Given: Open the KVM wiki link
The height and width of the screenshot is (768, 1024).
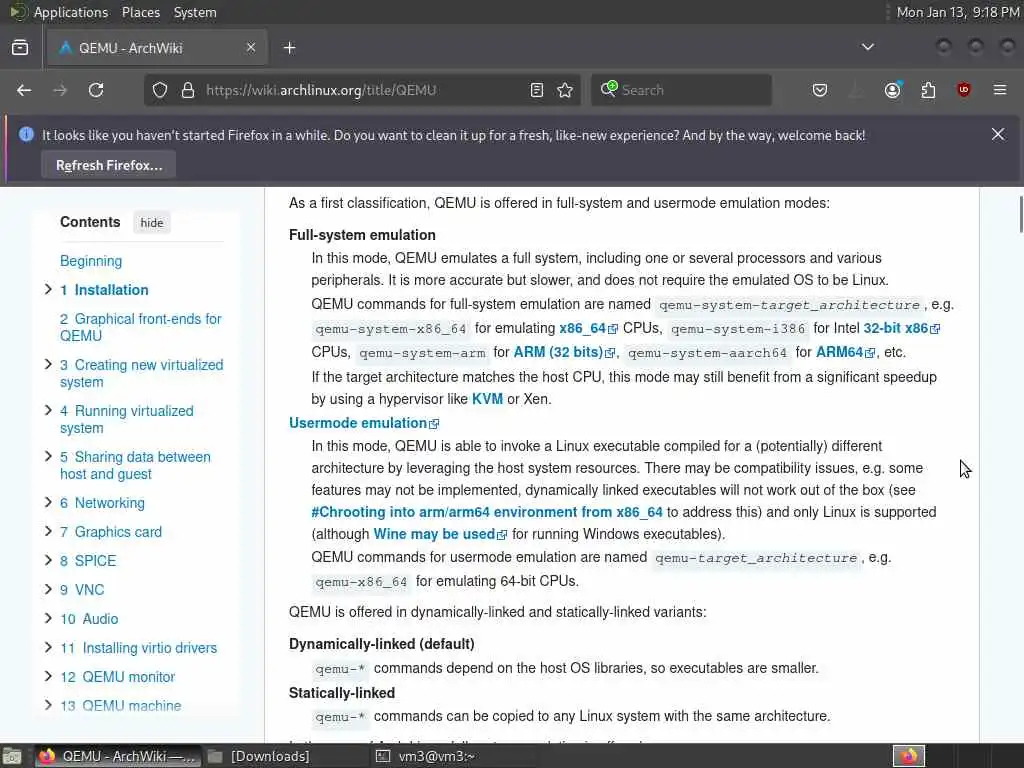Looking at the screenshot, I should 487,399.
